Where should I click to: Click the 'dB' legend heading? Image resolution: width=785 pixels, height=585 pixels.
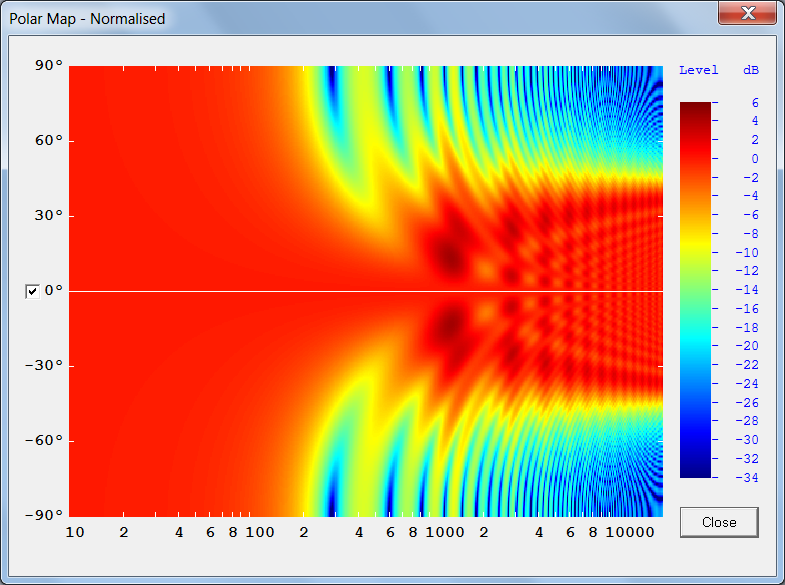point(751,71)
